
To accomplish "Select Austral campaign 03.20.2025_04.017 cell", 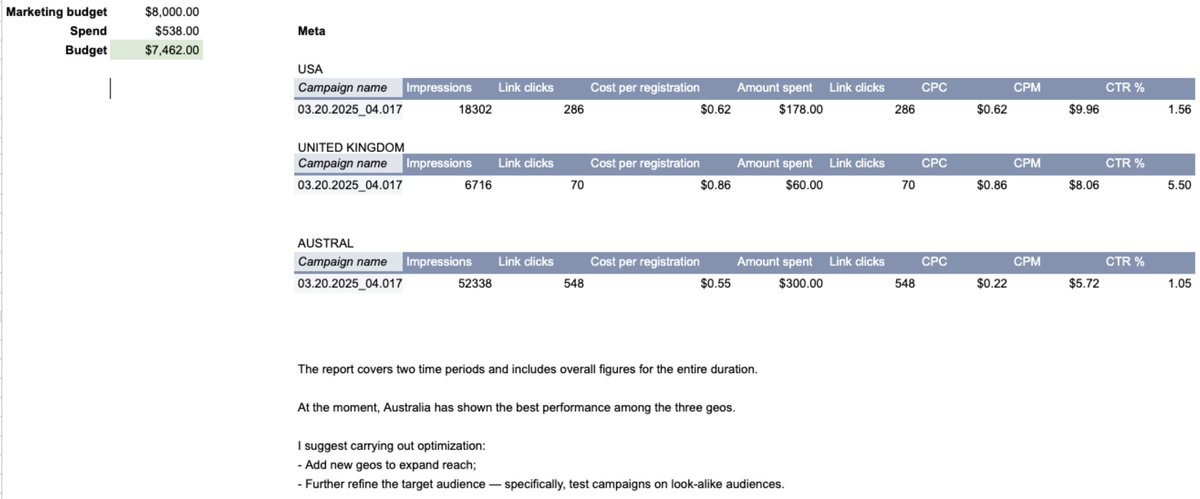I will [350, 283].
